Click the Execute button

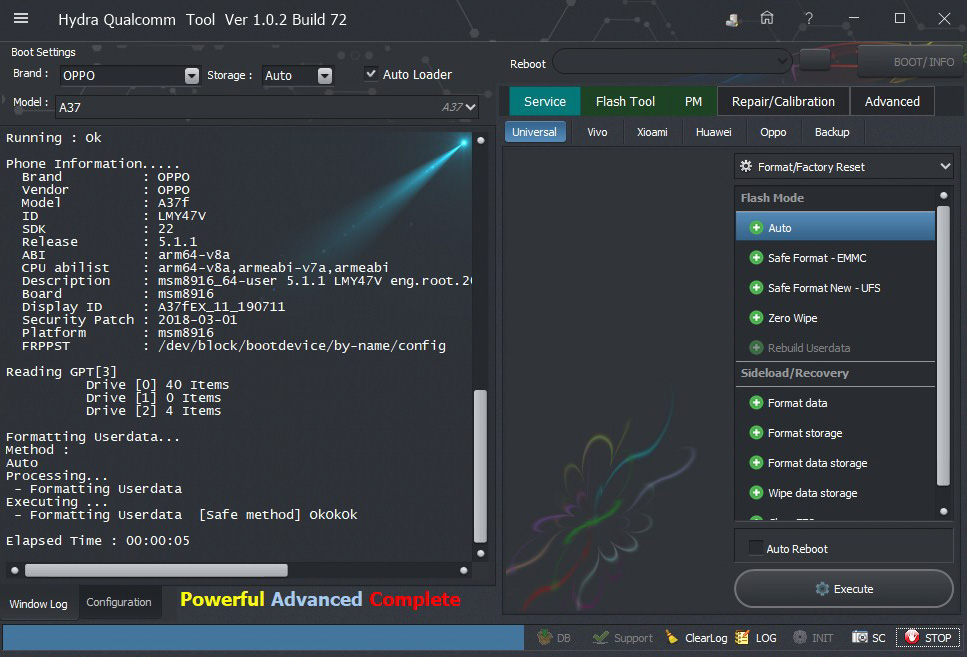(844, 589)
